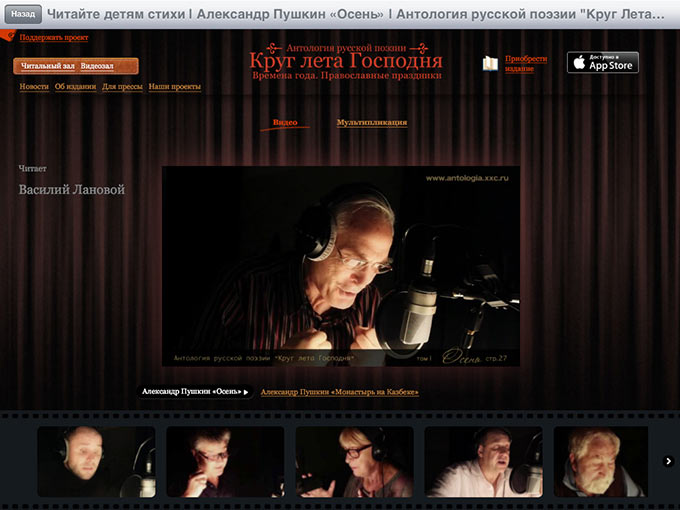The width and height of the screenshot is (680, 510).
Task: Open Александр Пушкин «Монастырь на Казбеке» link
Action: pyautogui.click(x=340, y=392)
